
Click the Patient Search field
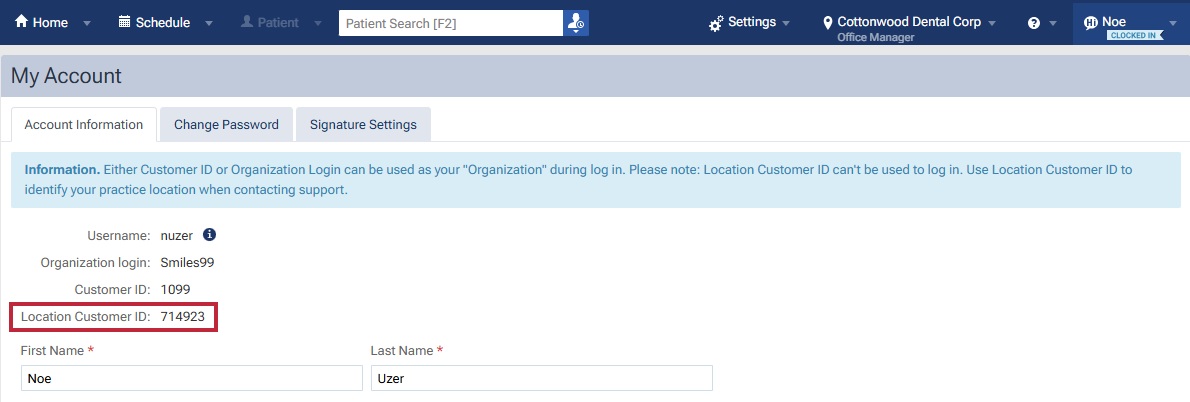coord(451,23)
